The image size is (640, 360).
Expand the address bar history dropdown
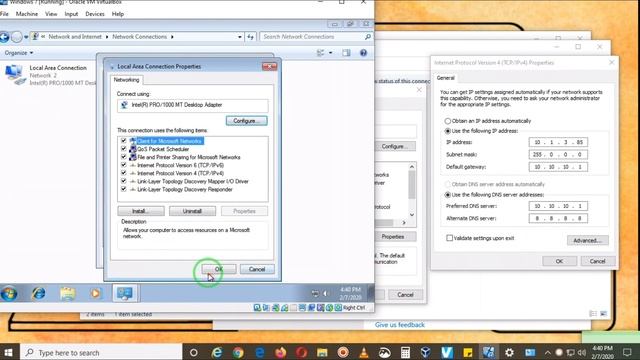[240, 37]
